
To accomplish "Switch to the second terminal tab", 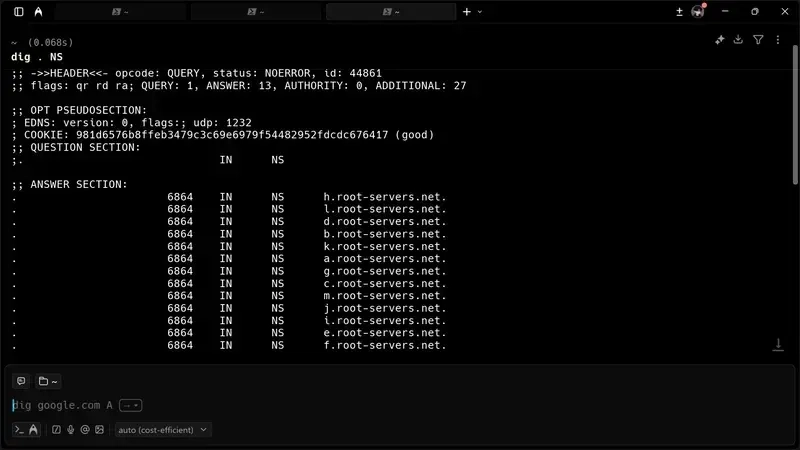I will click(x=256, y=12).
